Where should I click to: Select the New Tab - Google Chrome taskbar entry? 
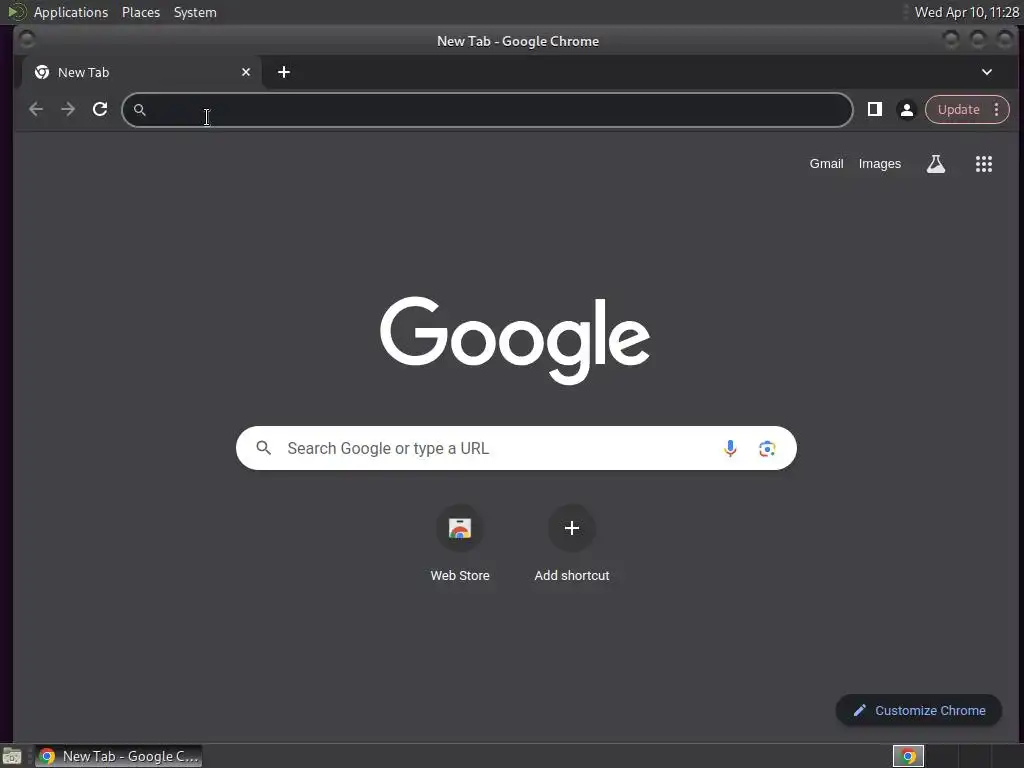pyautogui.click(x=118, y=756)
